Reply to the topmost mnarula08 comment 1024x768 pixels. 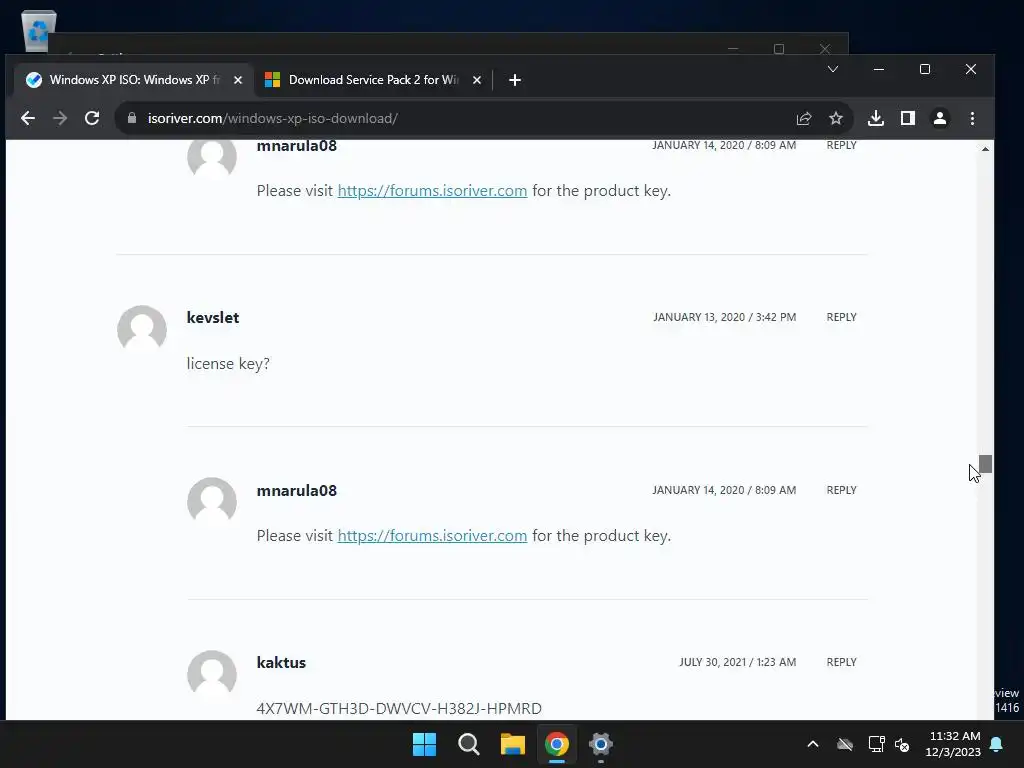tap(841, 145)
